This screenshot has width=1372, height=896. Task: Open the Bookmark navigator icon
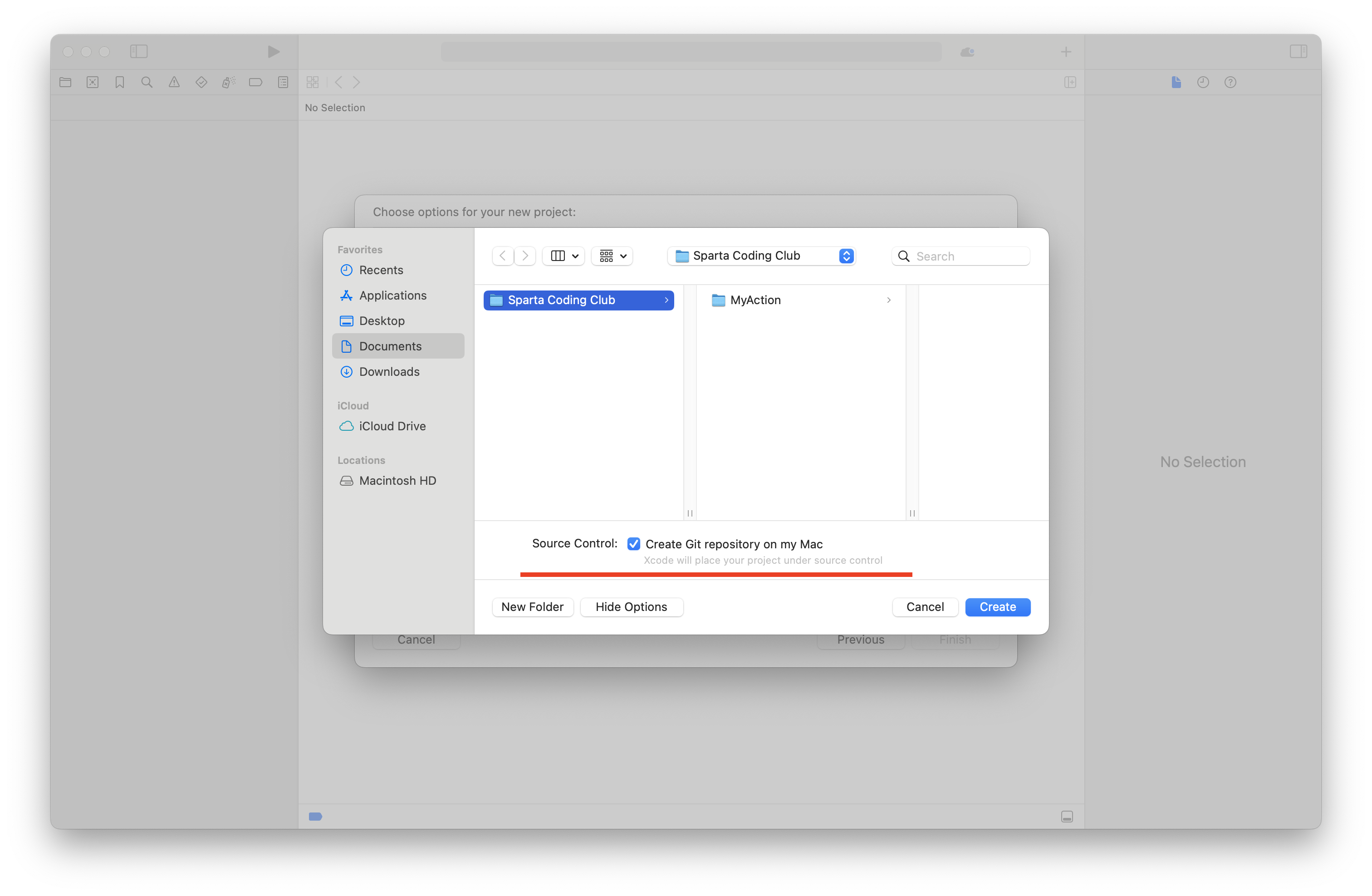[x=120, y=83]
